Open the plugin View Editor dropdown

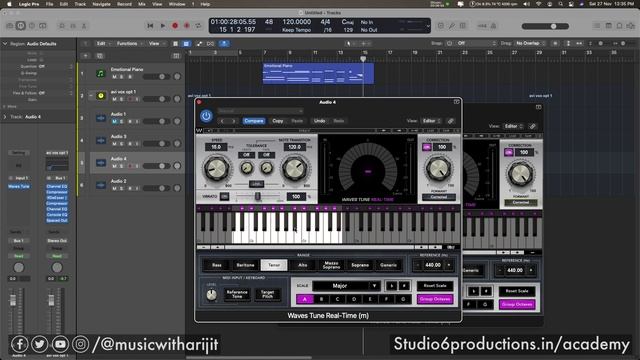coord(431,121)
